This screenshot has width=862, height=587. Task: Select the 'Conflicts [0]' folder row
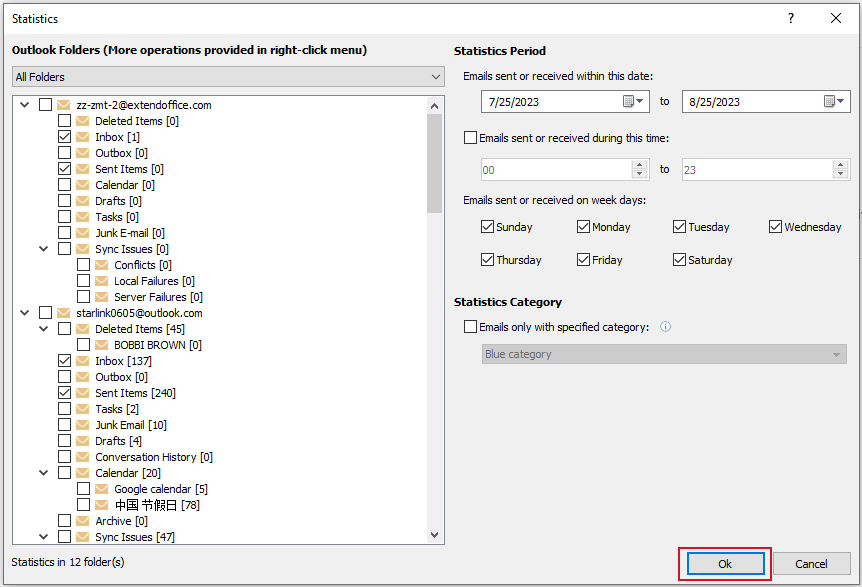(143, 265)
